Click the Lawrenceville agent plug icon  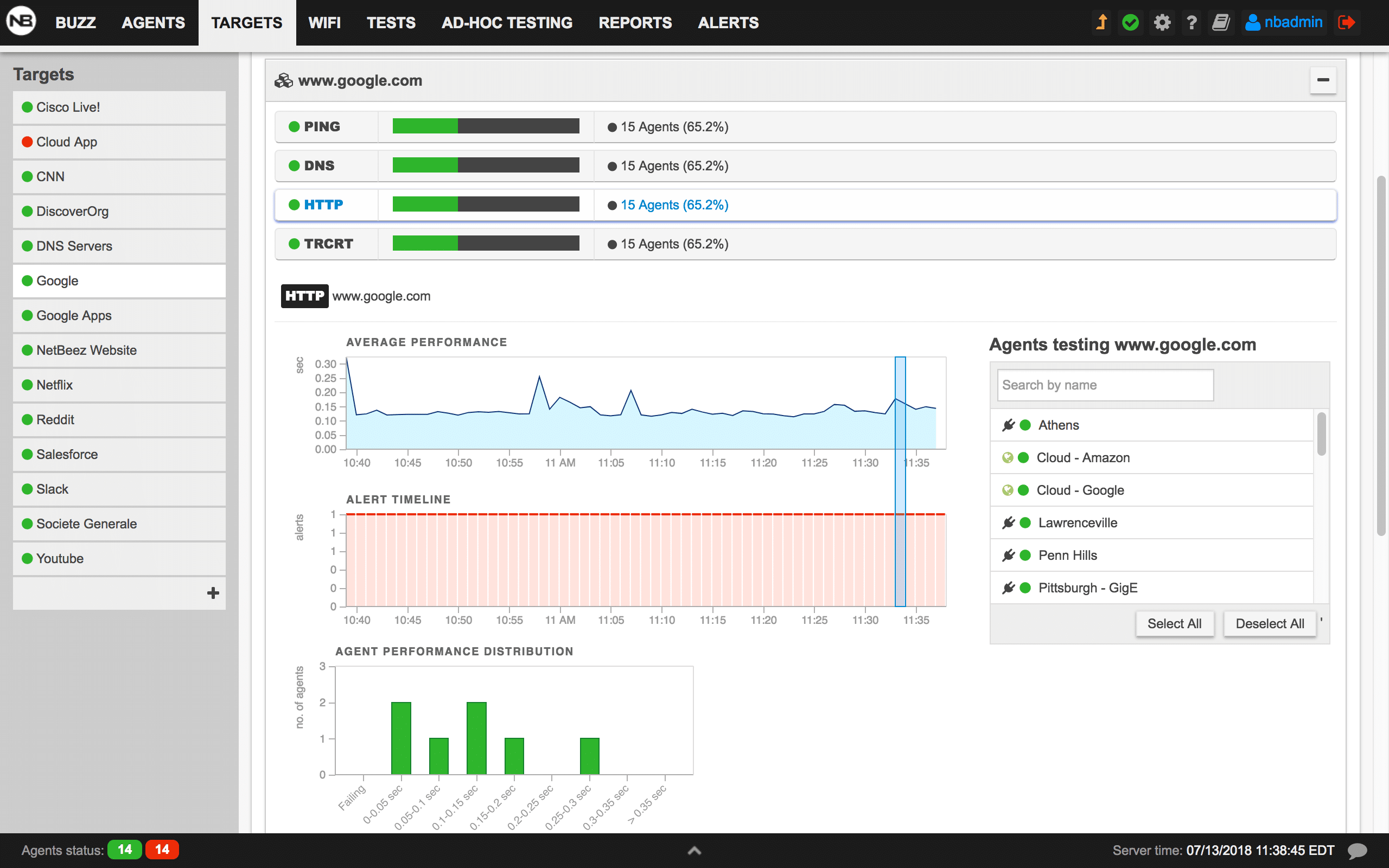click(x=1009, y=522)
